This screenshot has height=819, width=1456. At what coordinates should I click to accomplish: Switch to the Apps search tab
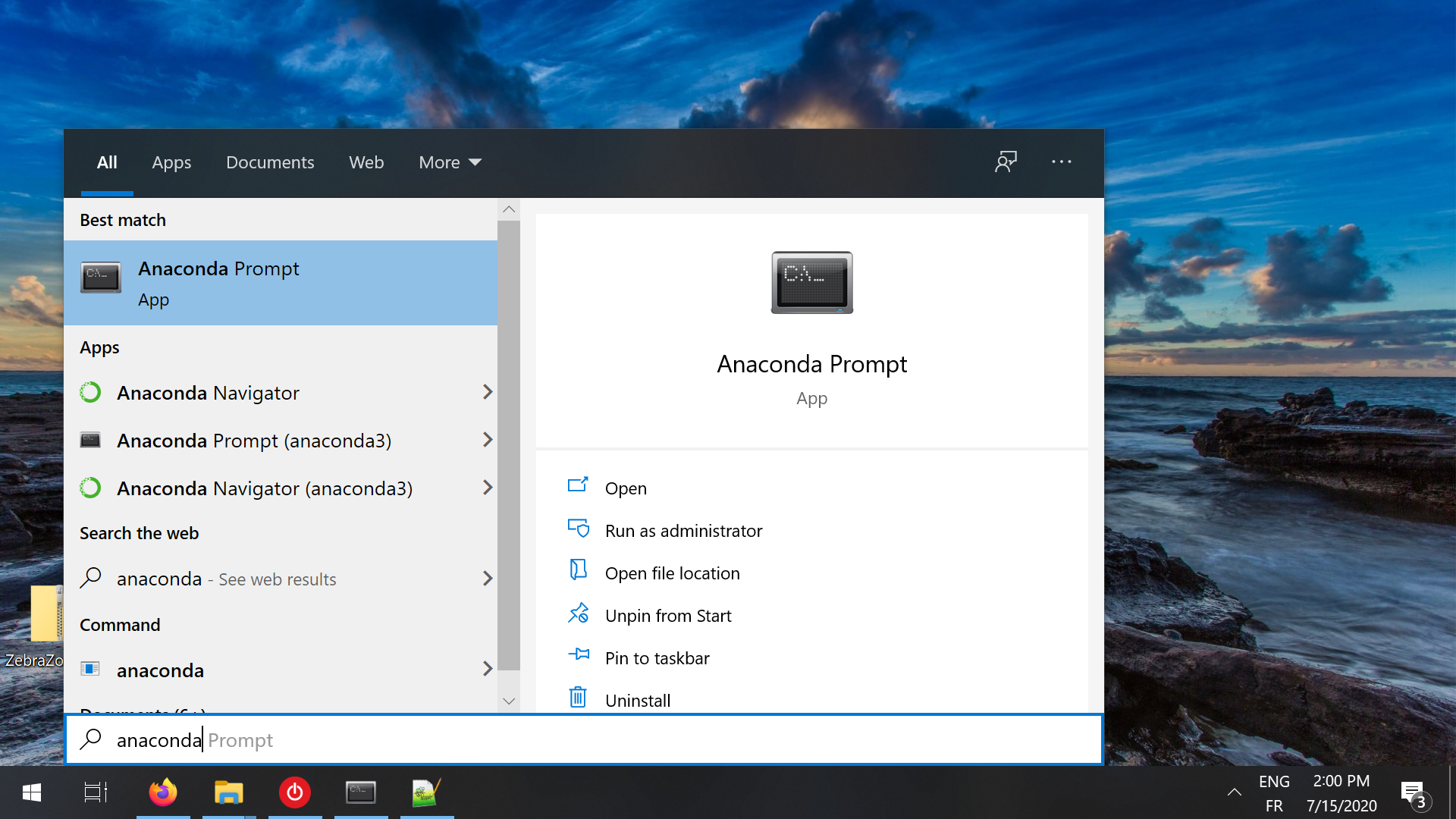pyautogui.click(x=171, y=162)
